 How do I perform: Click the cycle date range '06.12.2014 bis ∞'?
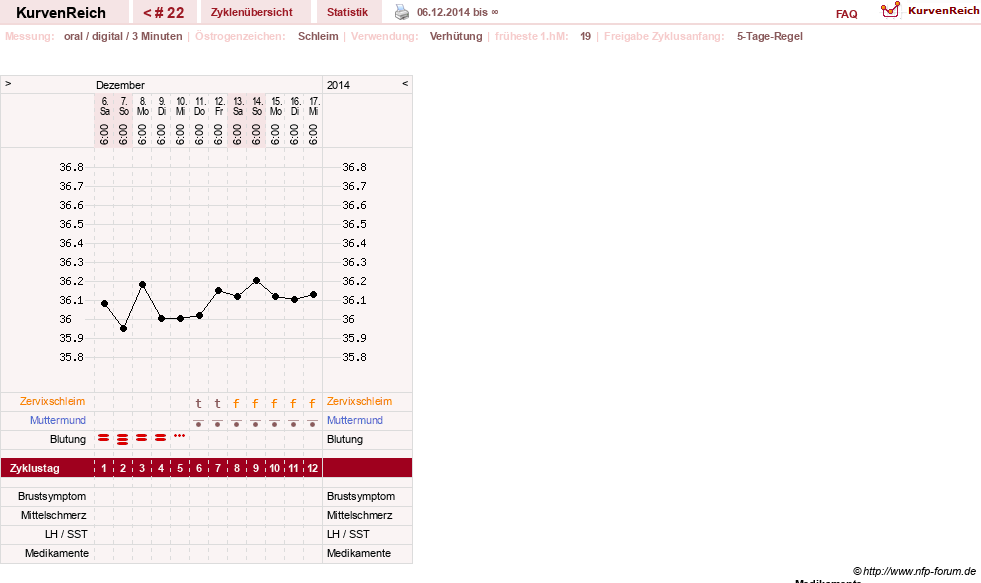(458, 12)
